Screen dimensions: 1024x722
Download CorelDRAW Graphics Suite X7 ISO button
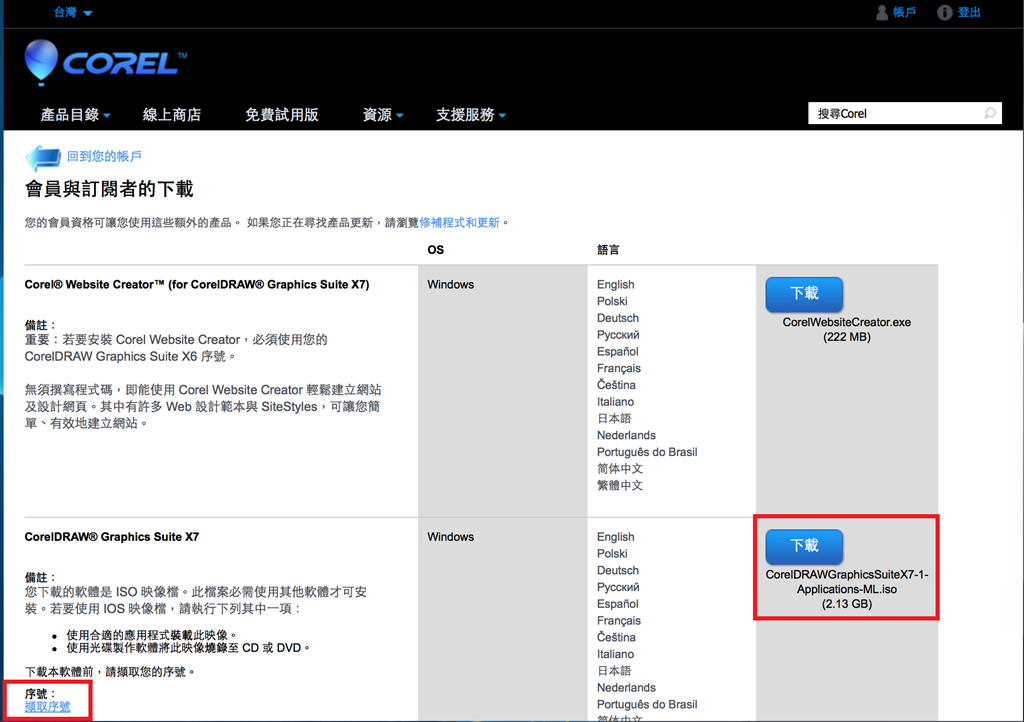(x=804, y=546)
